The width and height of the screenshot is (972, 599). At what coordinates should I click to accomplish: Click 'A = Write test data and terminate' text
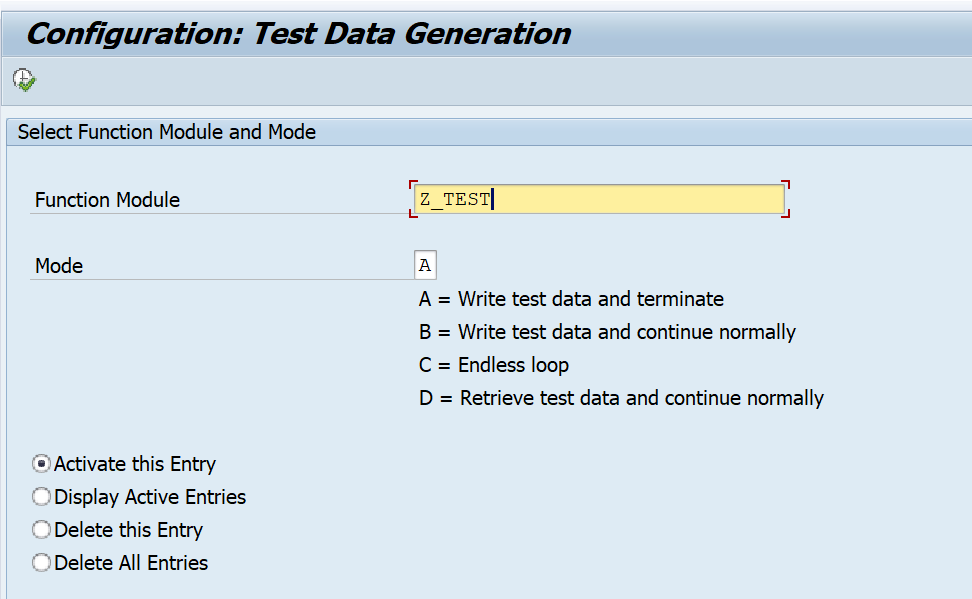click(x=571, y=299)
